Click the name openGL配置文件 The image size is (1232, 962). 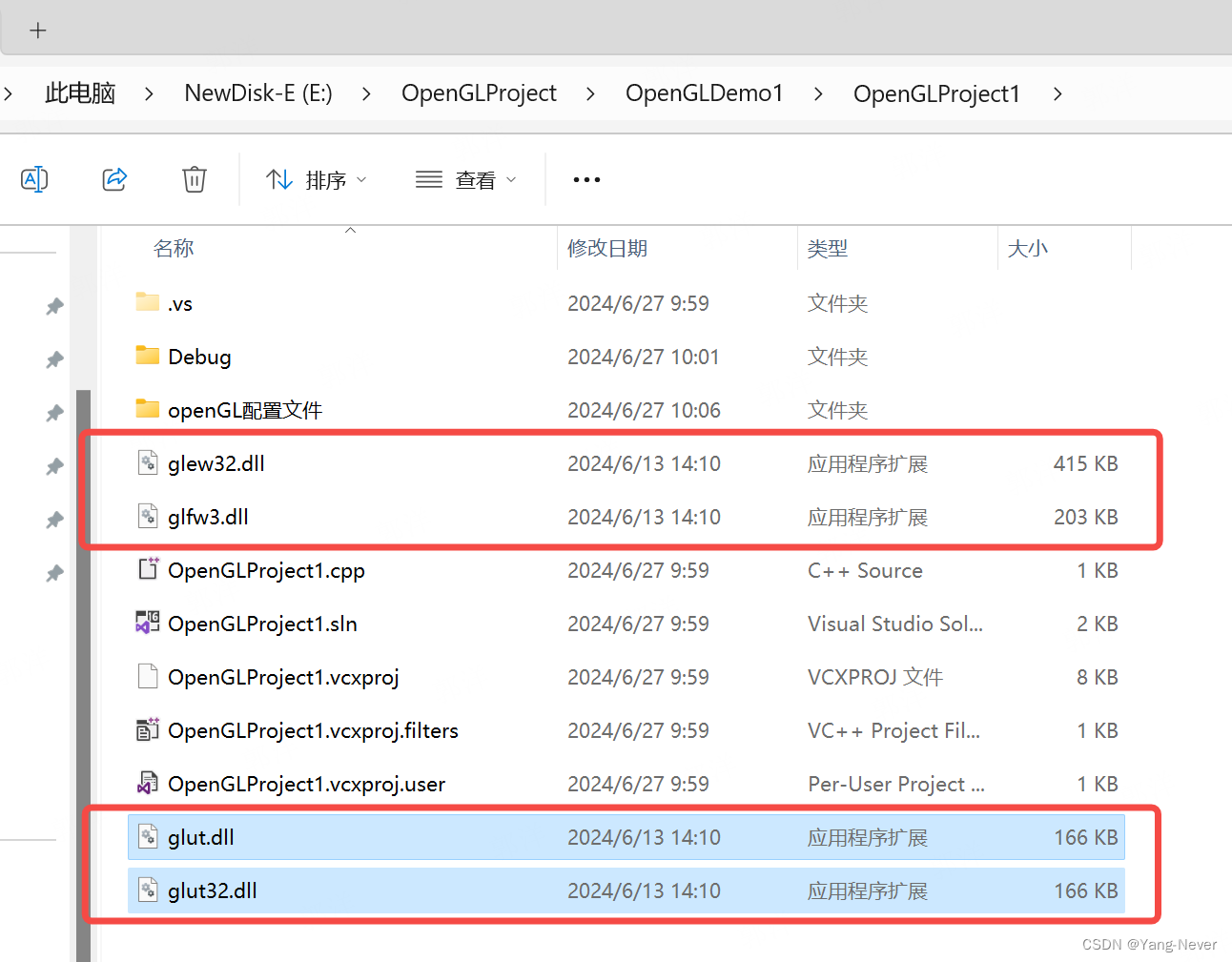pyautogui.click(x=245, y=410)
